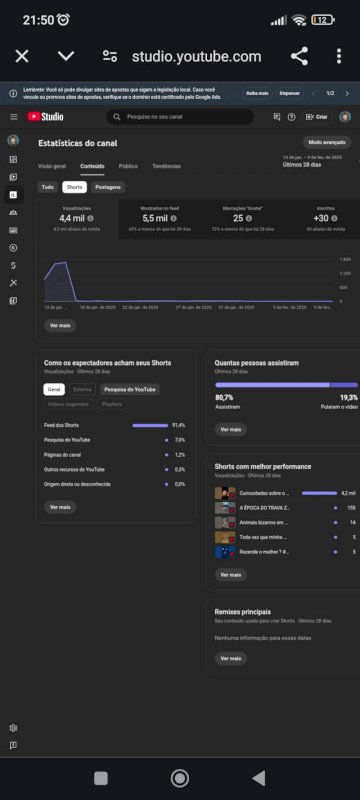Screen dimensions: 360x800
Task: Open Send feedback icon in sidebar
Action: point(13,745)
